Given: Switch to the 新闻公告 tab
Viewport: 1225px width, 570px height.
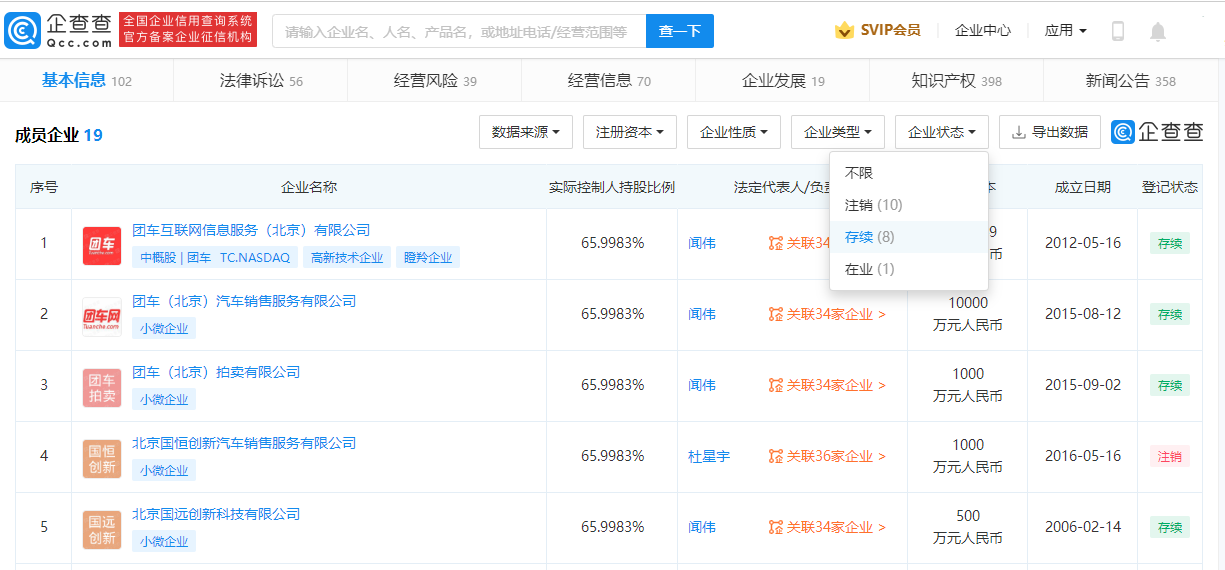Looking at the screenshot, I should point(1130,80).
